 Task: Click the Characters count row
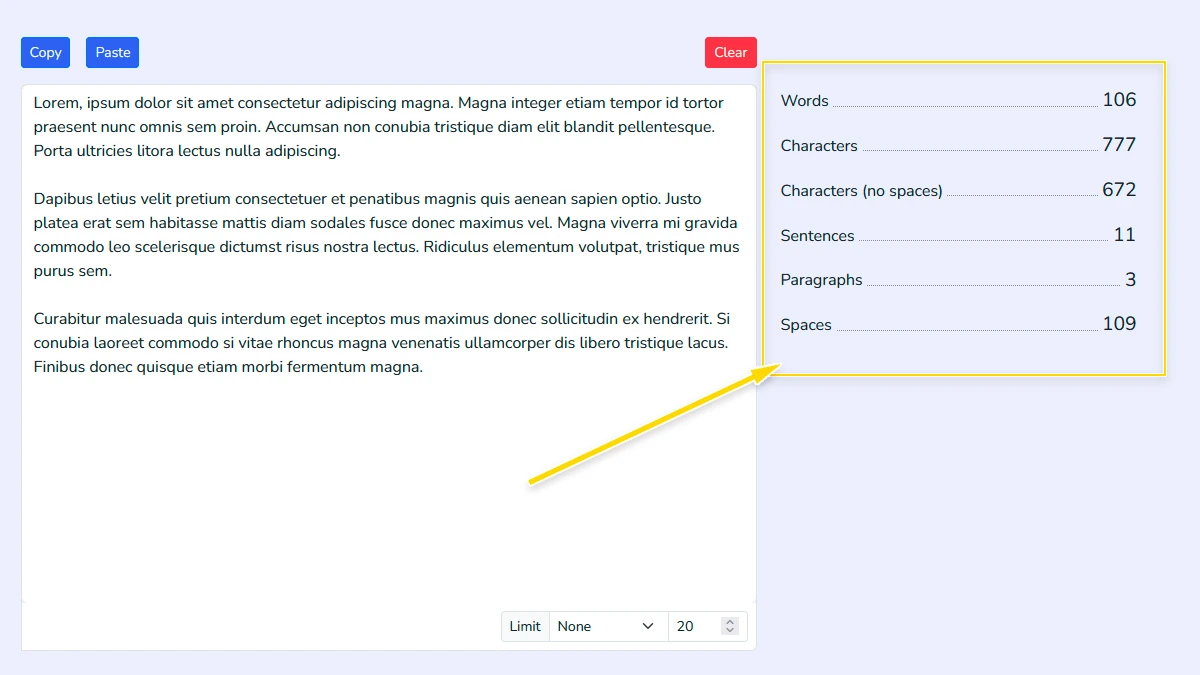[x=955, y=144]
